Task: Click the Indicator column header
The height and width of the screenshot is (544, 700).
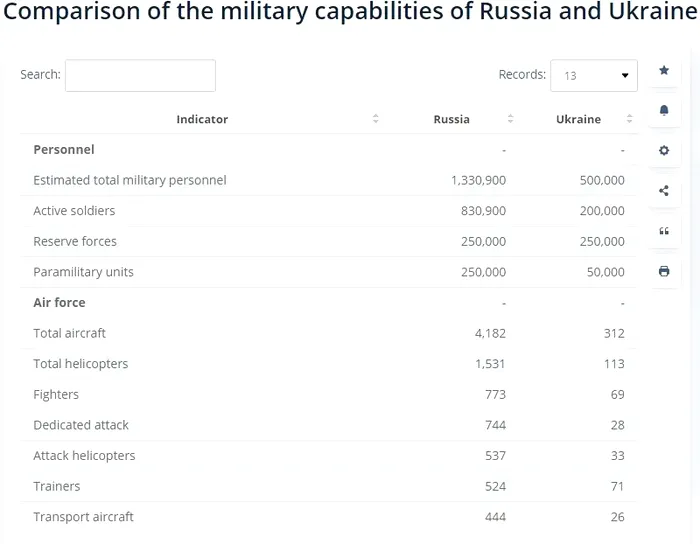Action: pyautogui.click(x=202, y=119)
